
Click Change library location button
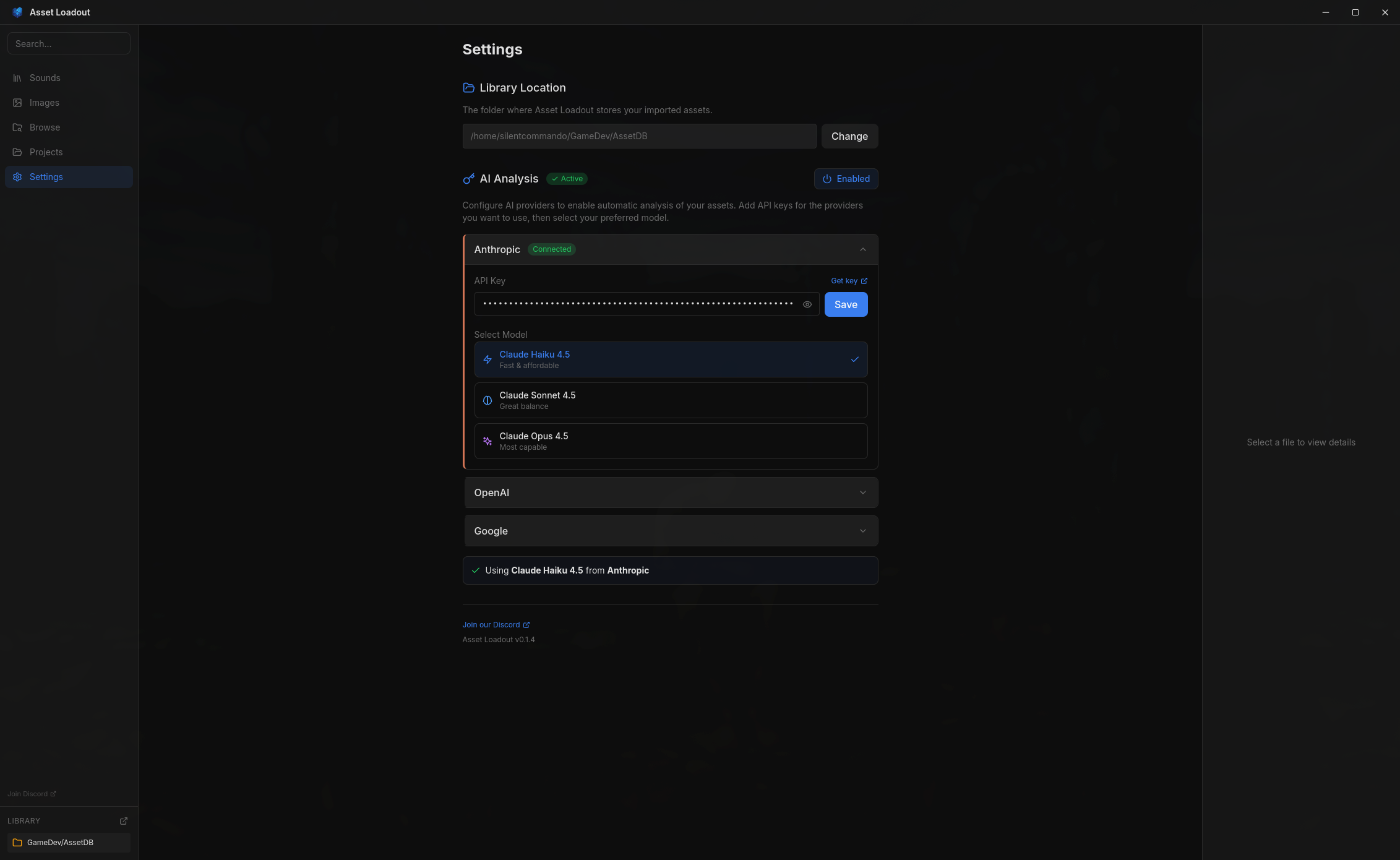pos(849,136)
